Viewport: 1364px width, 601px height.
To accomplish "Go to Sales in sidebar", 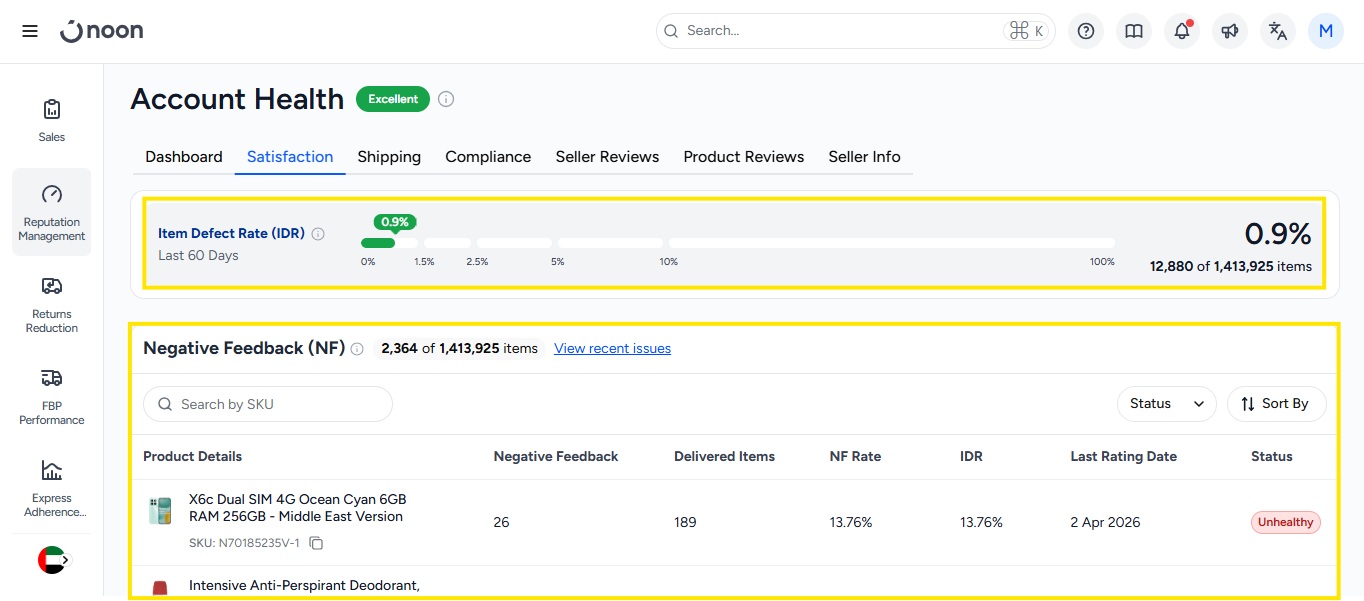I will (x=52, y=120).
